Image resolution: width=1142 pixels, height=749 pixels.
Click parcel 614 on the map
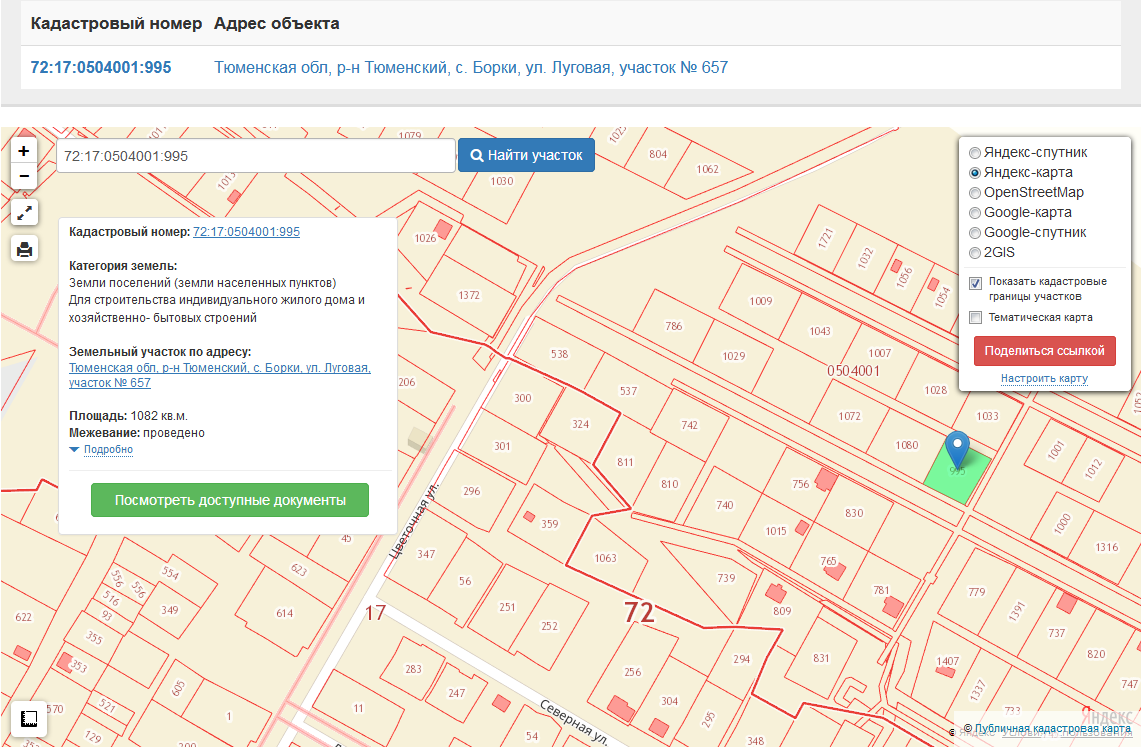point(285,613)
